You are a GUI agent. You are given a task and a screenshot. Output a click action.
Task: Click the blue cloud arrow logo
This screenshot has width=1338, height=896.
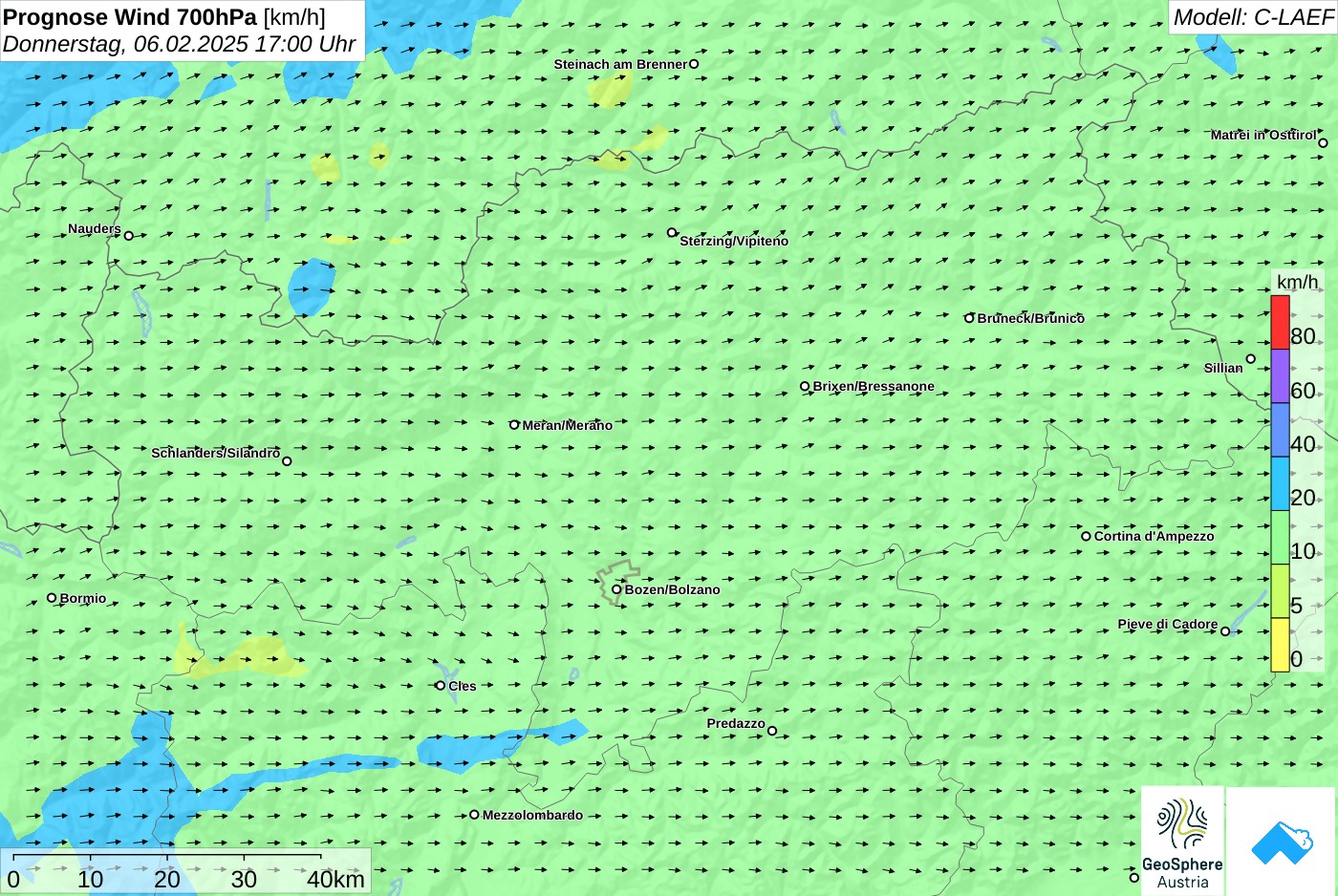click(1281, 841)
